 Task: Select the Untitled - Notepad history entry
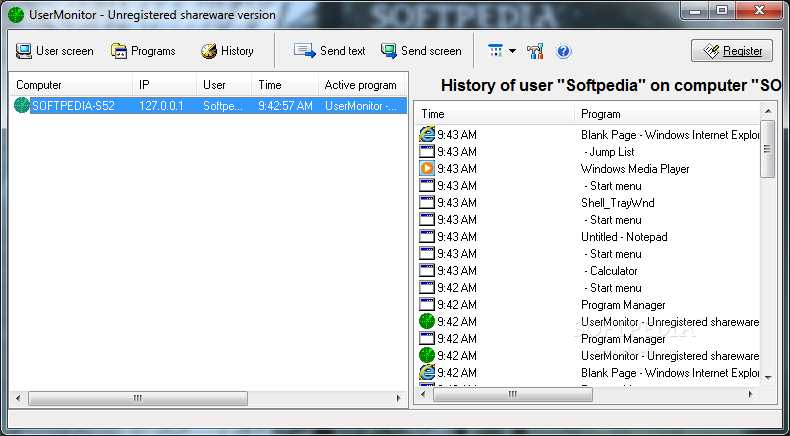click(x=624, y=237)
